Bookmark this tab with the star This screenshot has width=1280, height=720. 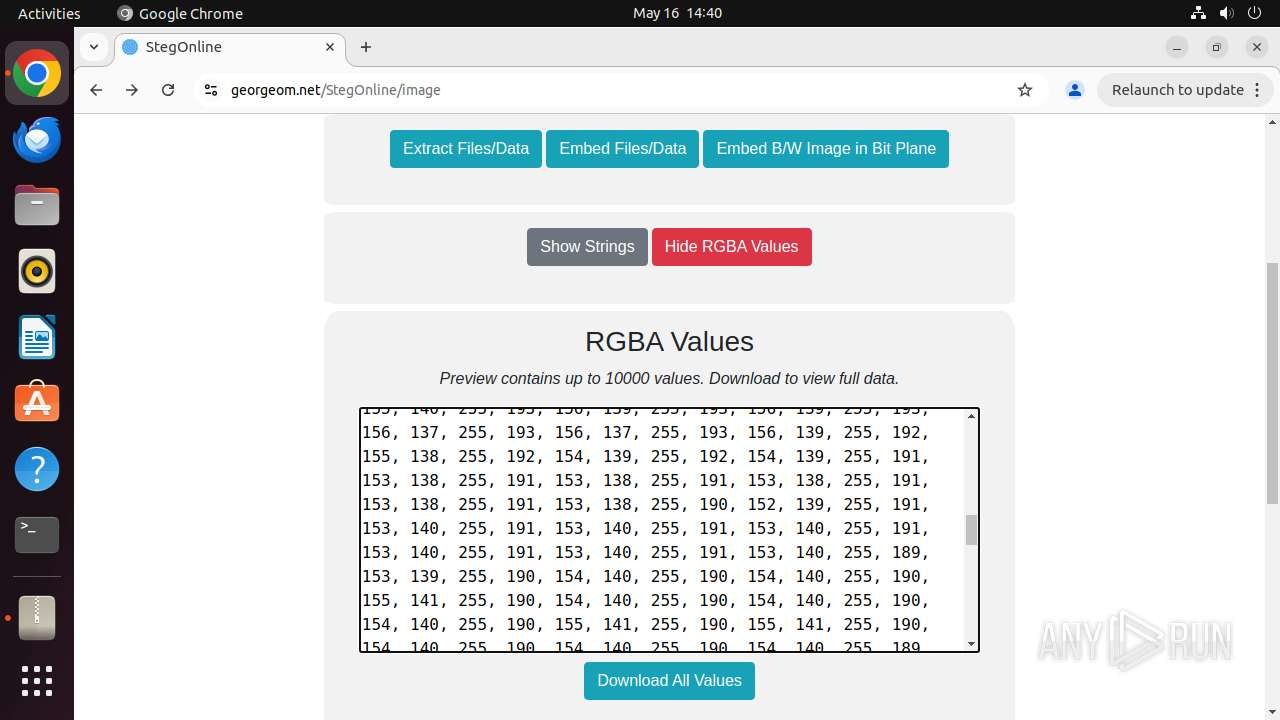point(1025,90)
